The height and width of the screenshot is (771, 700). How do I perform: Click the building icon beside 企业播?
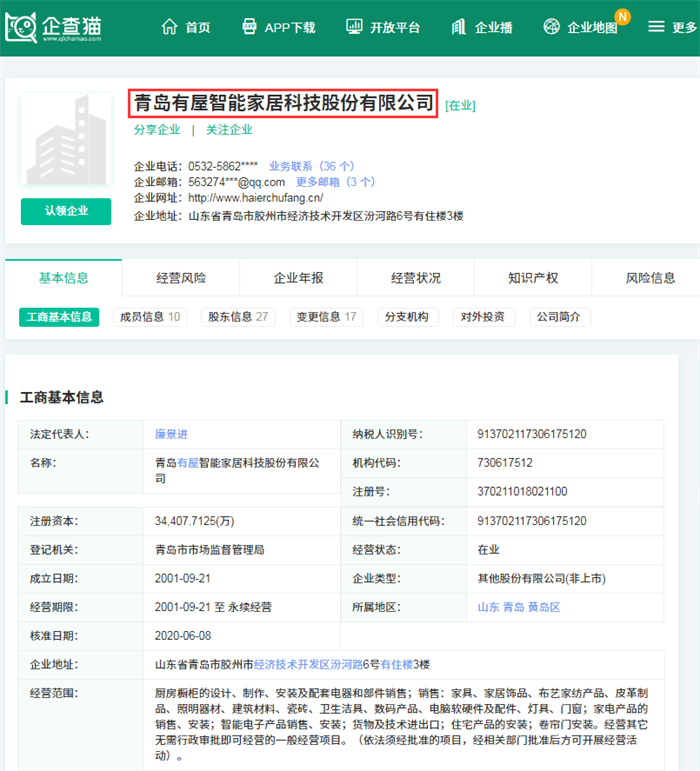pos(459,27)
